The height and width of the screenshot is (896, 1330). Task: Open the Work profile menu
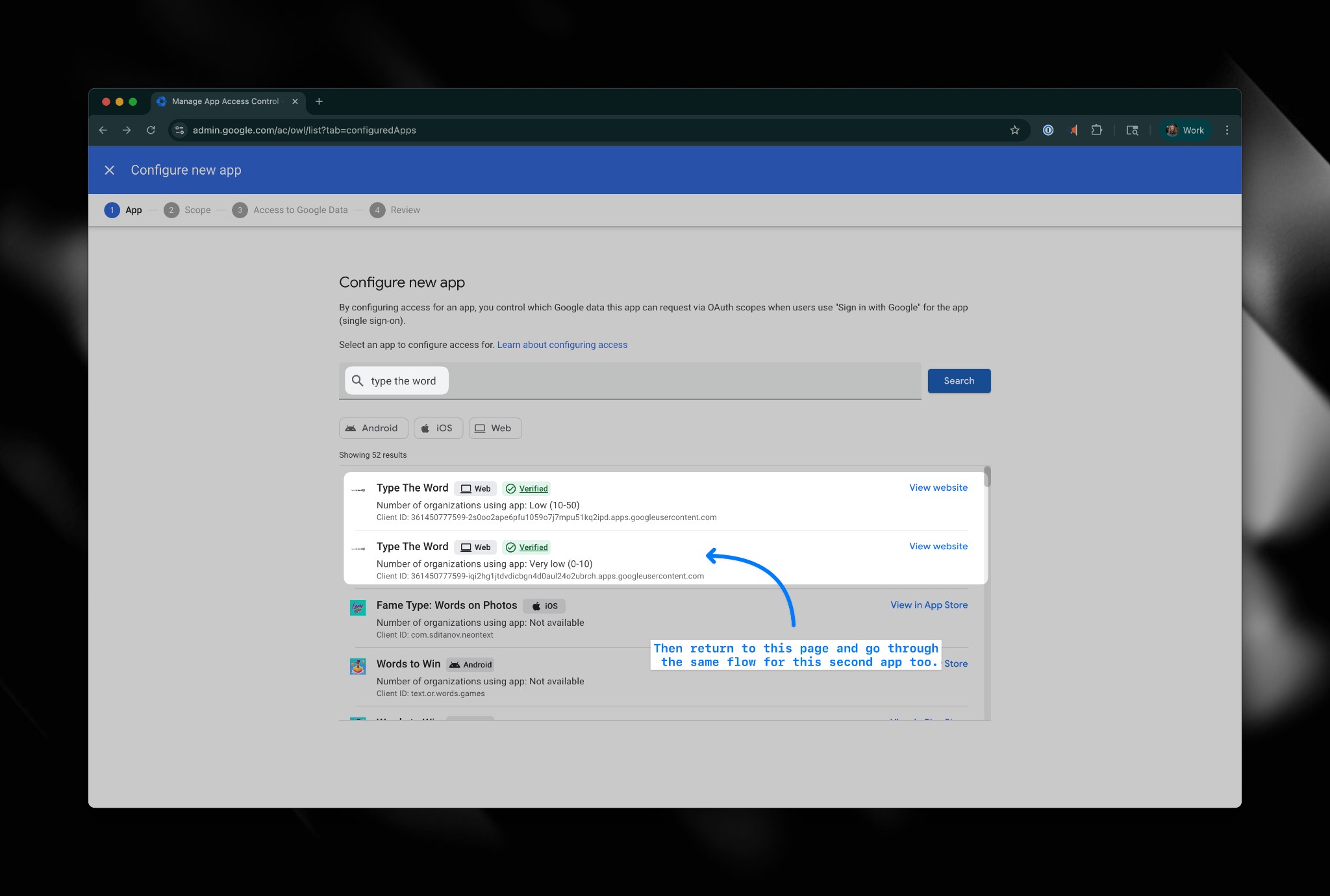pos(1185,130)
